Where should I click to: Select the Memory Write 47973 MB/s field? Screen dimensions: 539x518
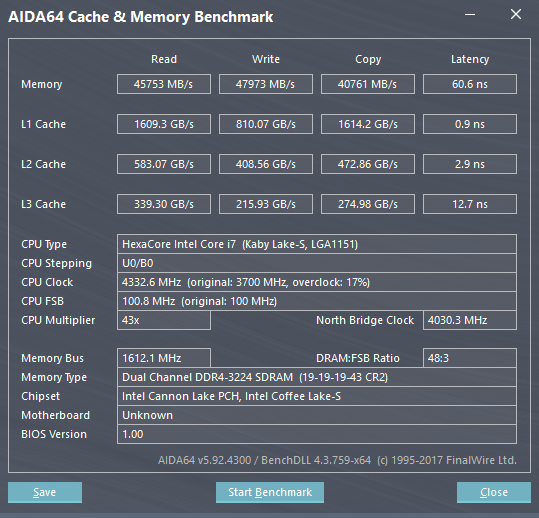click(x=266, y=84)
